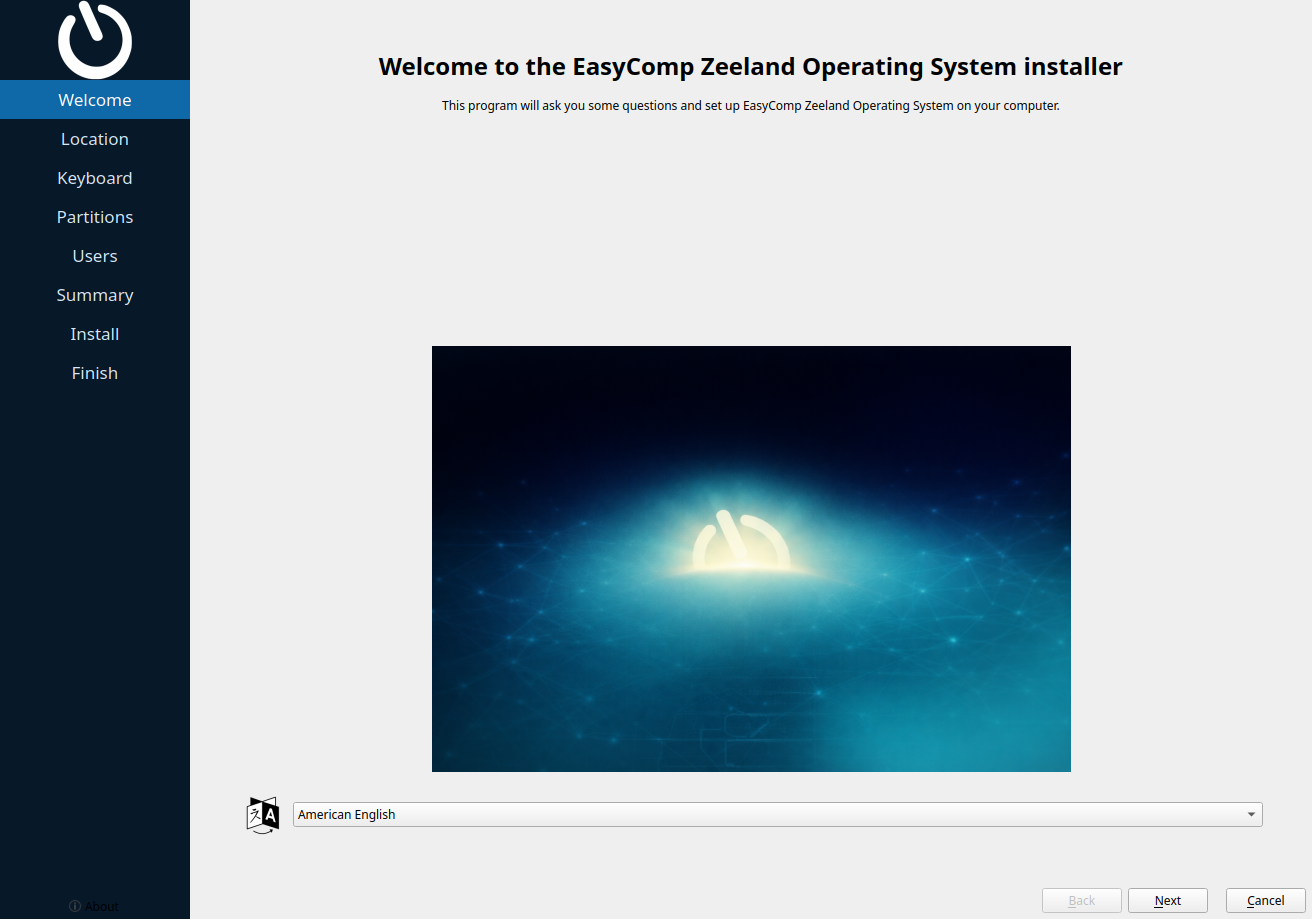Click the glowing welcome splash image
This screenshot has width=1312, height=919.
(x=751, y=559)
